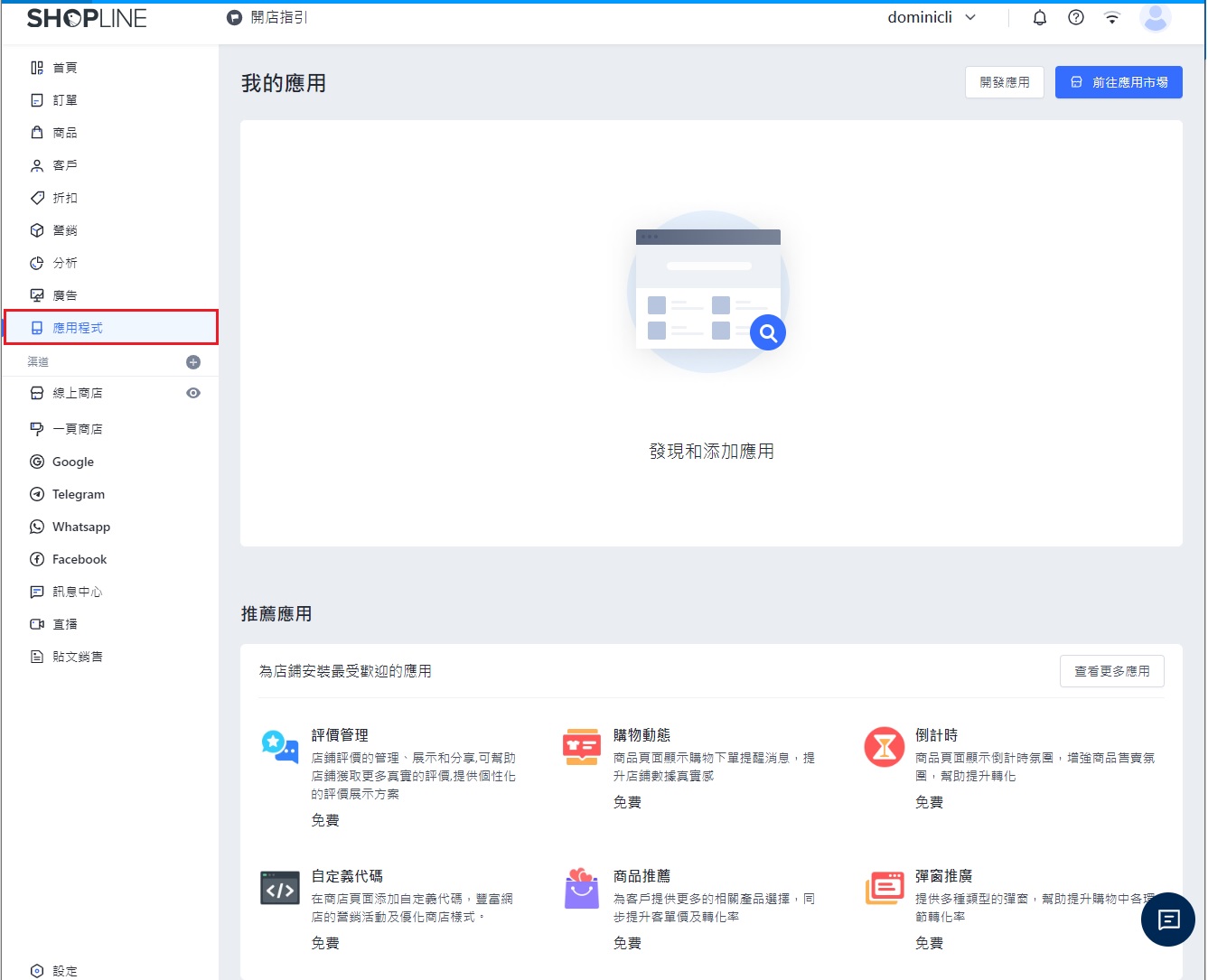The image size is (1208, 980).
Task: Click the 客戶 person icon in sidebar
Action: coord(37,165)
